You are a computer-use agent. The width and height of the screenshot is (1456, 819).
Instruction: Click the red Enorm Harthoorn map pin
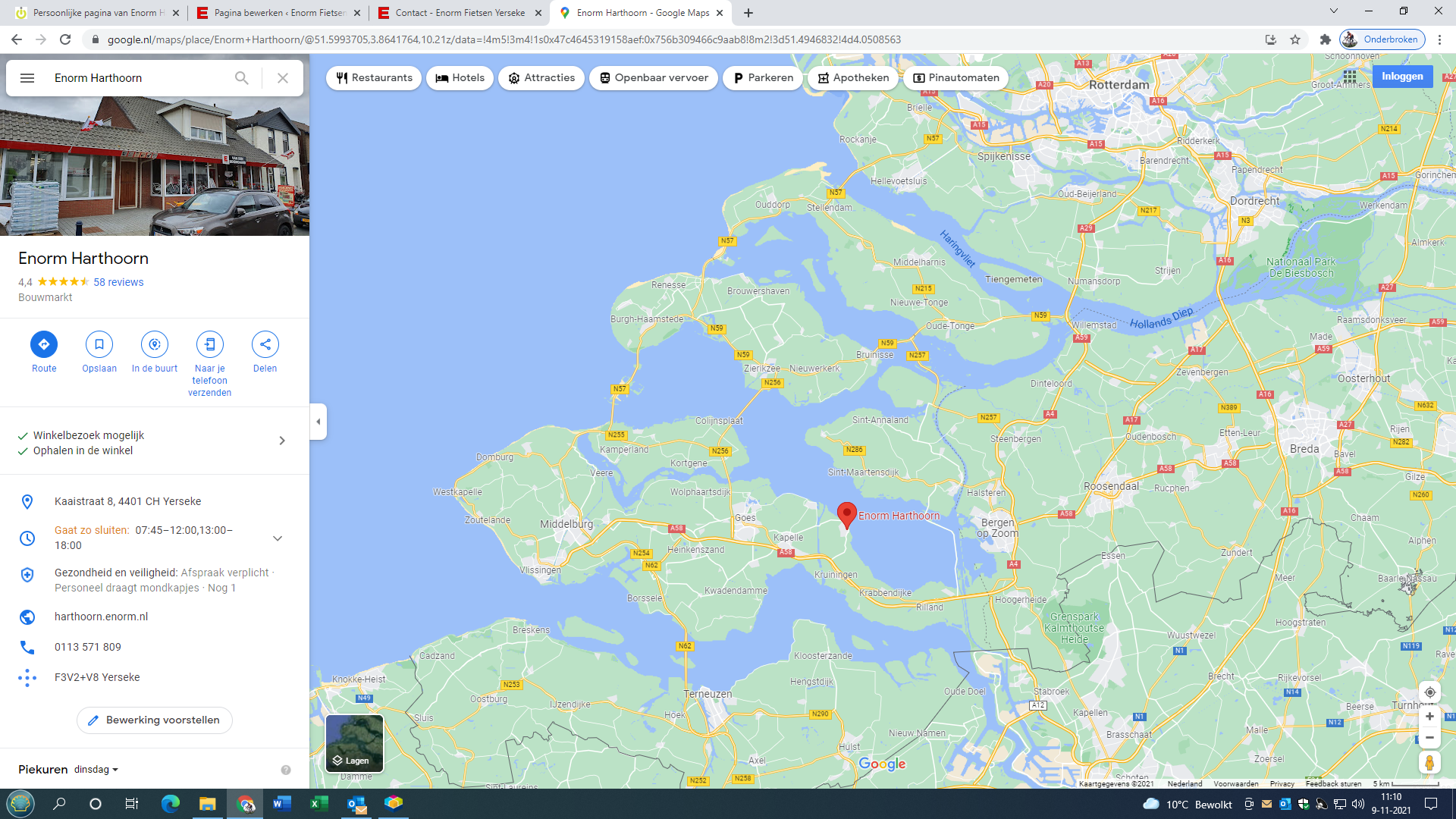pos(847,515)
